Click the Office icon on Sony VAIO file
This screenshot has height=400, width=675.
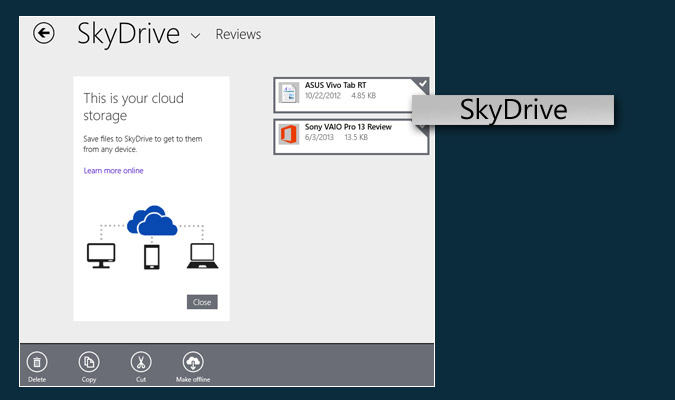pos(289,137)
